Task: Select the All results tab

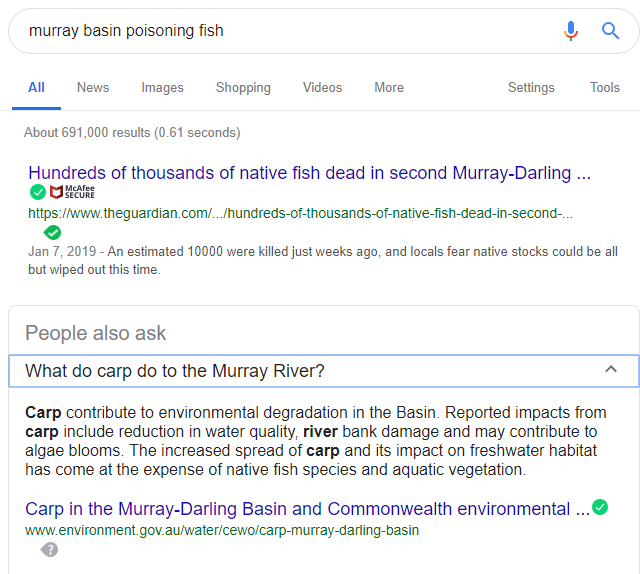Action: [x=36, y=88]
